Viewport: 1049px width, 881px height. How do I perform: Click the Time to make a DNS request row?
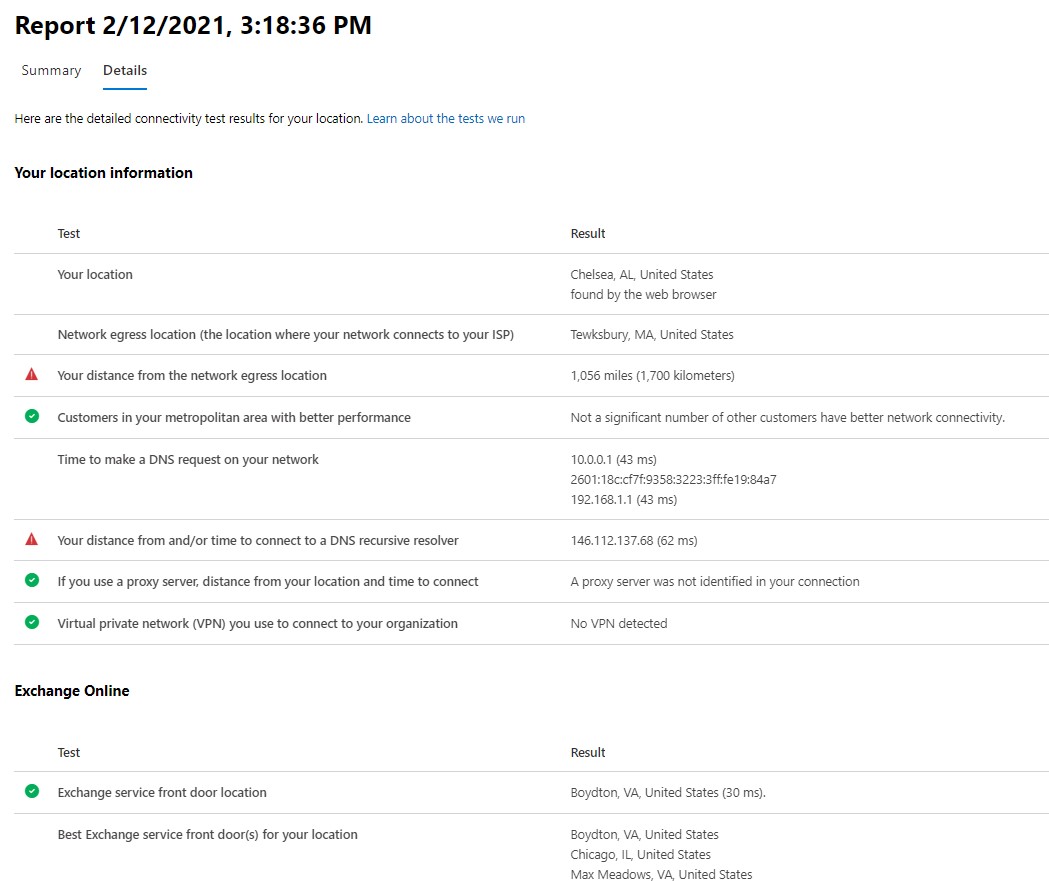[x=531, y=479]
